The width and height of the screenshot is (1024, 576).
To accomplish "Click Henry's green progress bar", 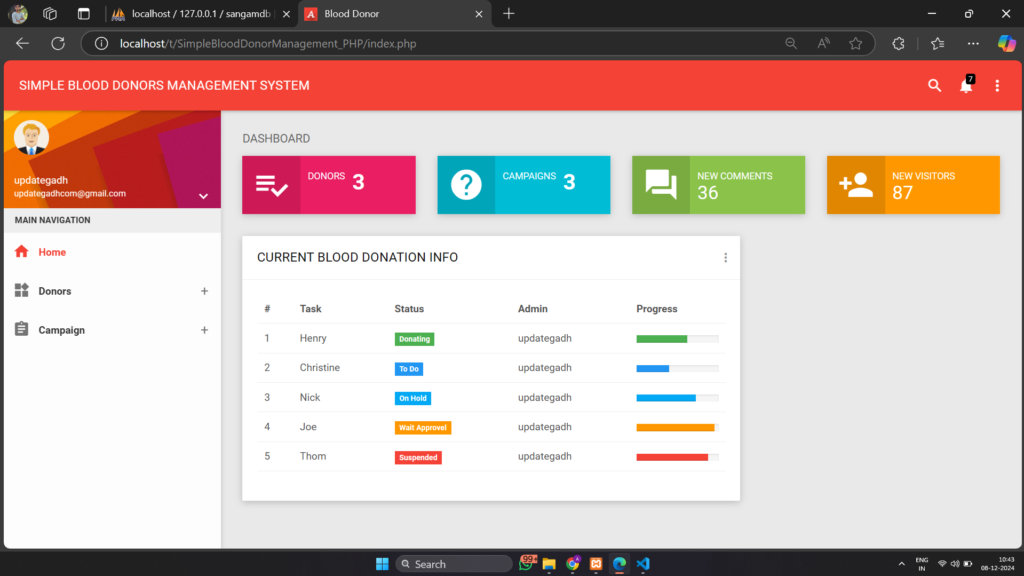I will click(x=662, y=339).
